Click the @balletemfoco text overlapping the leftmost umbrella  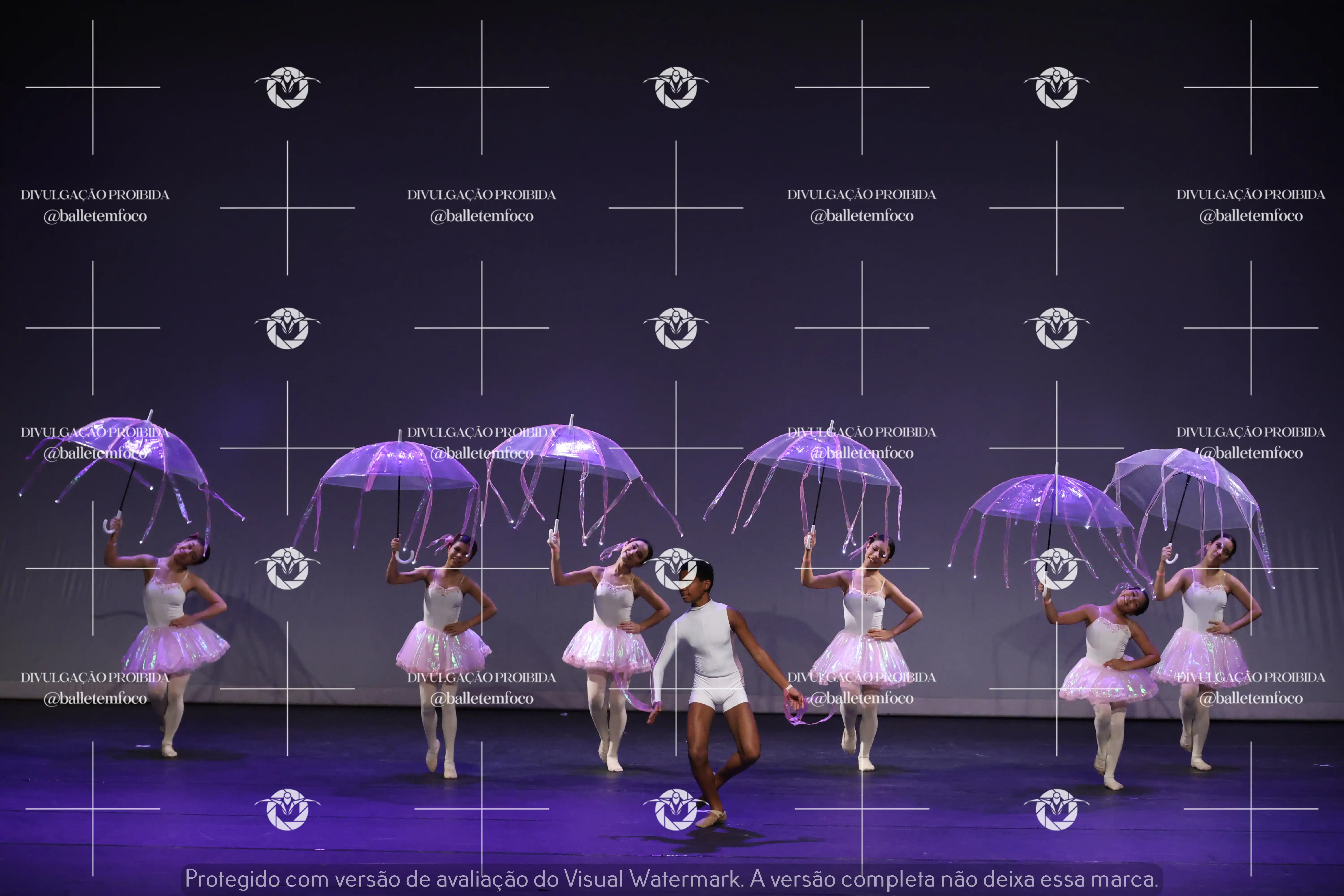tap(95, 453)
